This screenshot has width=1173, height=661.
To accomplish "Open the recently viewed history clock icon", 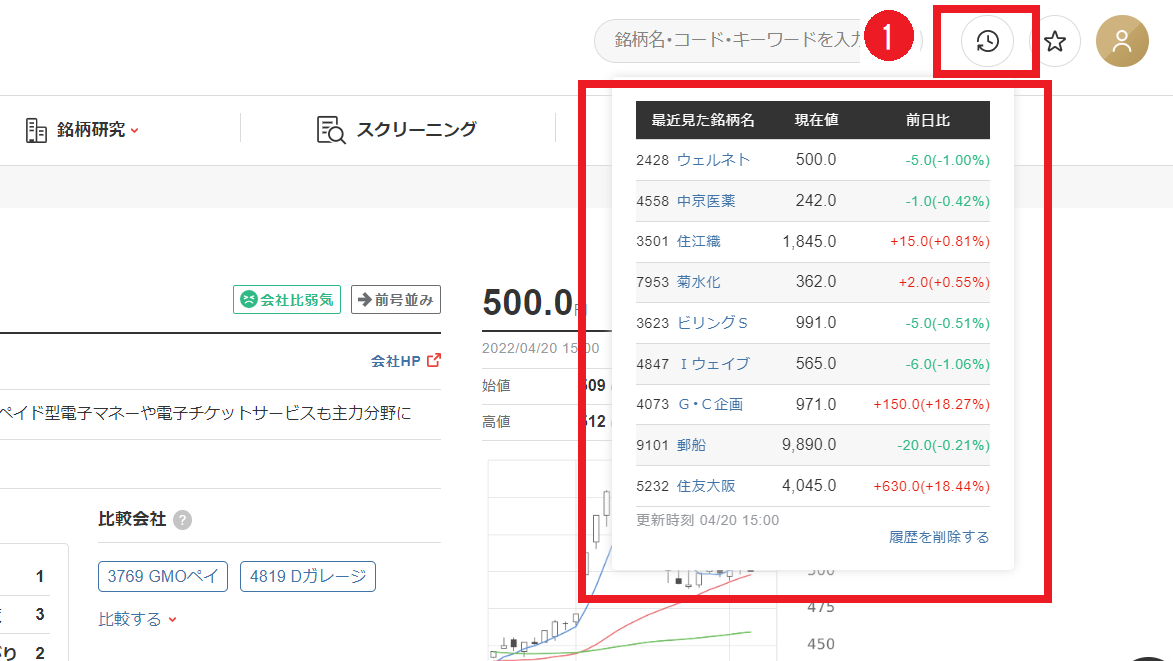I will pos(987,41).
